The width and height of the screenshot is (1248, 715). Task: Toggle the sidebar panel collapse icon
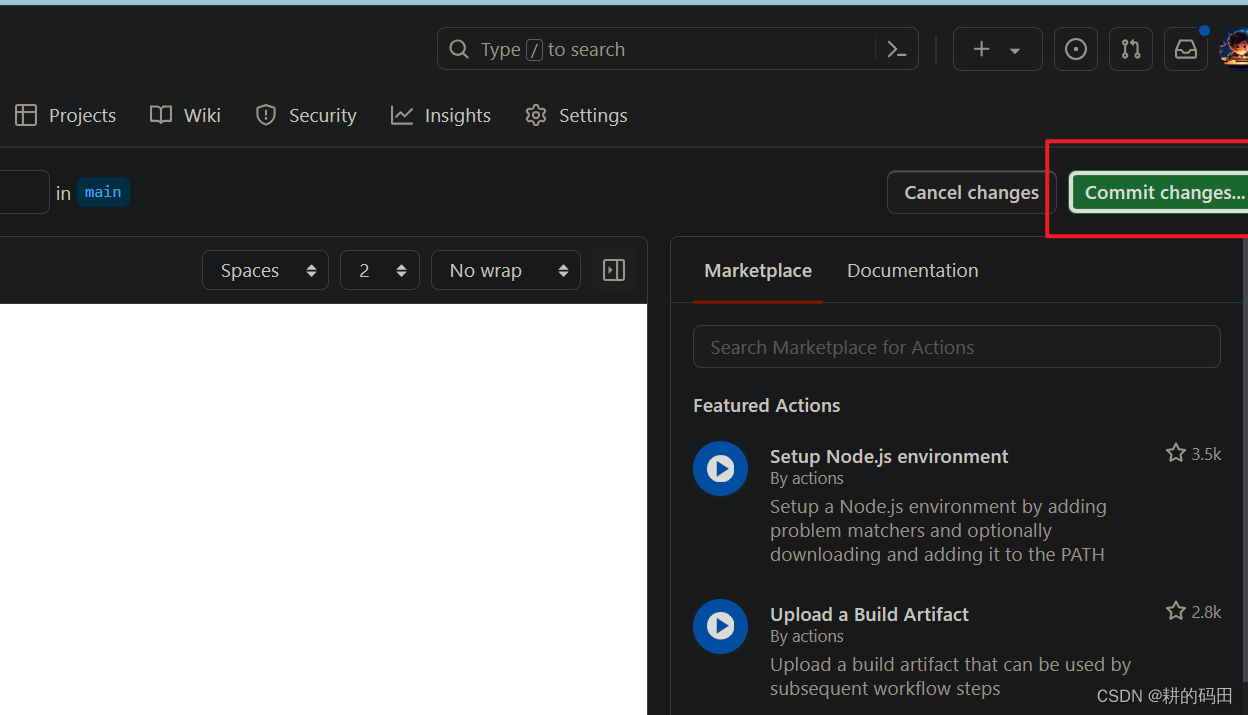(614, 270)
